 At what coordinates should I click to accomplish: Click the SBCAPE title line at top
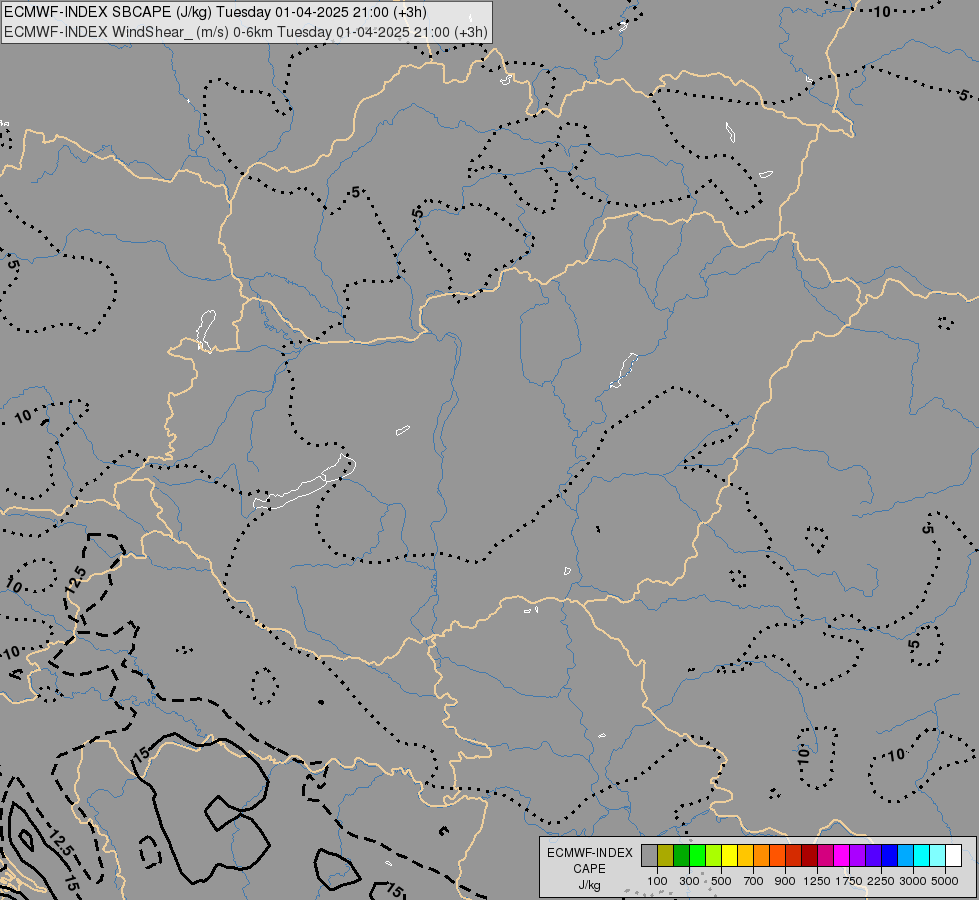click(215, 12)
